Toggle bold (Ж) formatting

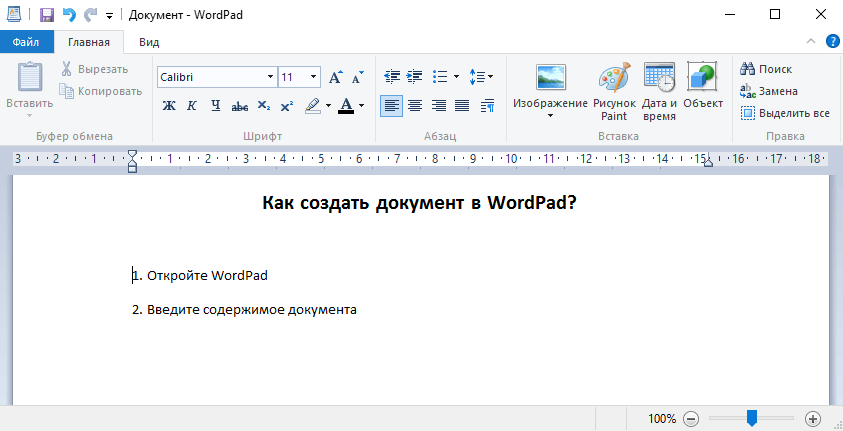click(x=169, y=106)
